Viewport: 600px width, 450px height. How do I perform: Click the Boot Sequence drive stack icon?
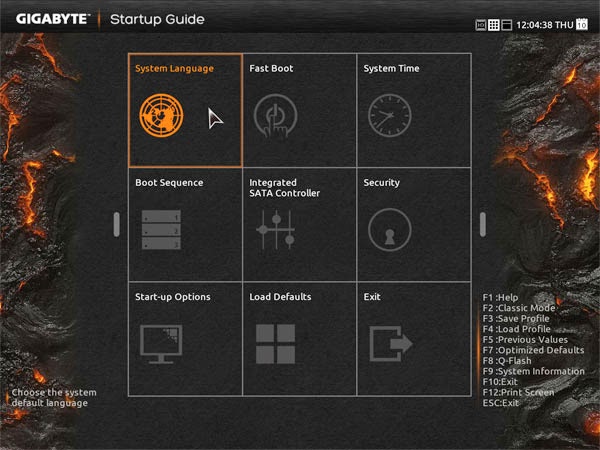click(x=161, y=230)
